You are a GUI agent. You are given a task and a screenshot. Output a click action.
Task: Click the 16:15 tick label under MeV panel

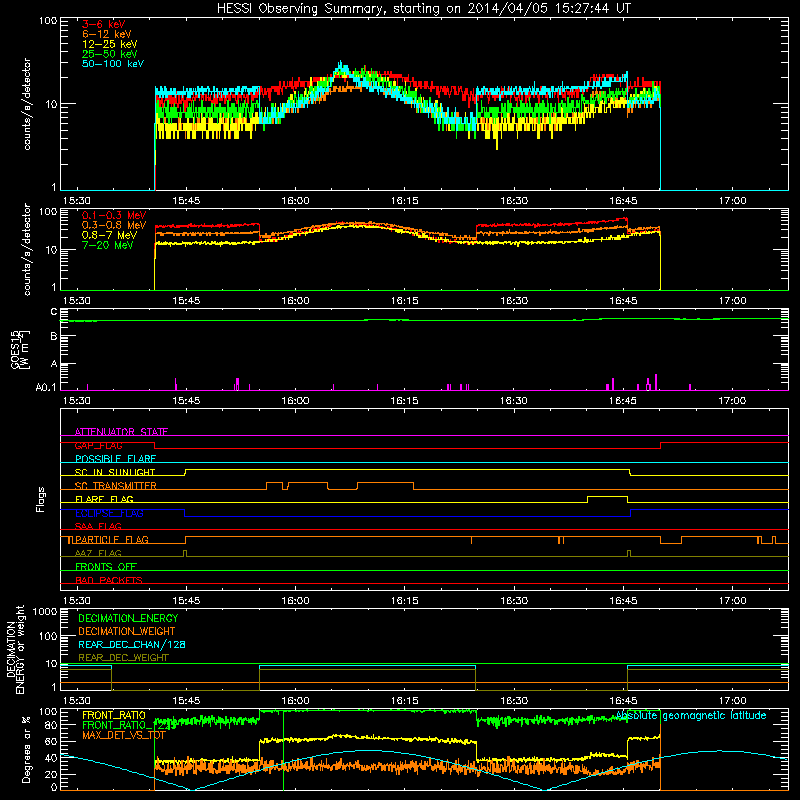click(x=405, y=301)
